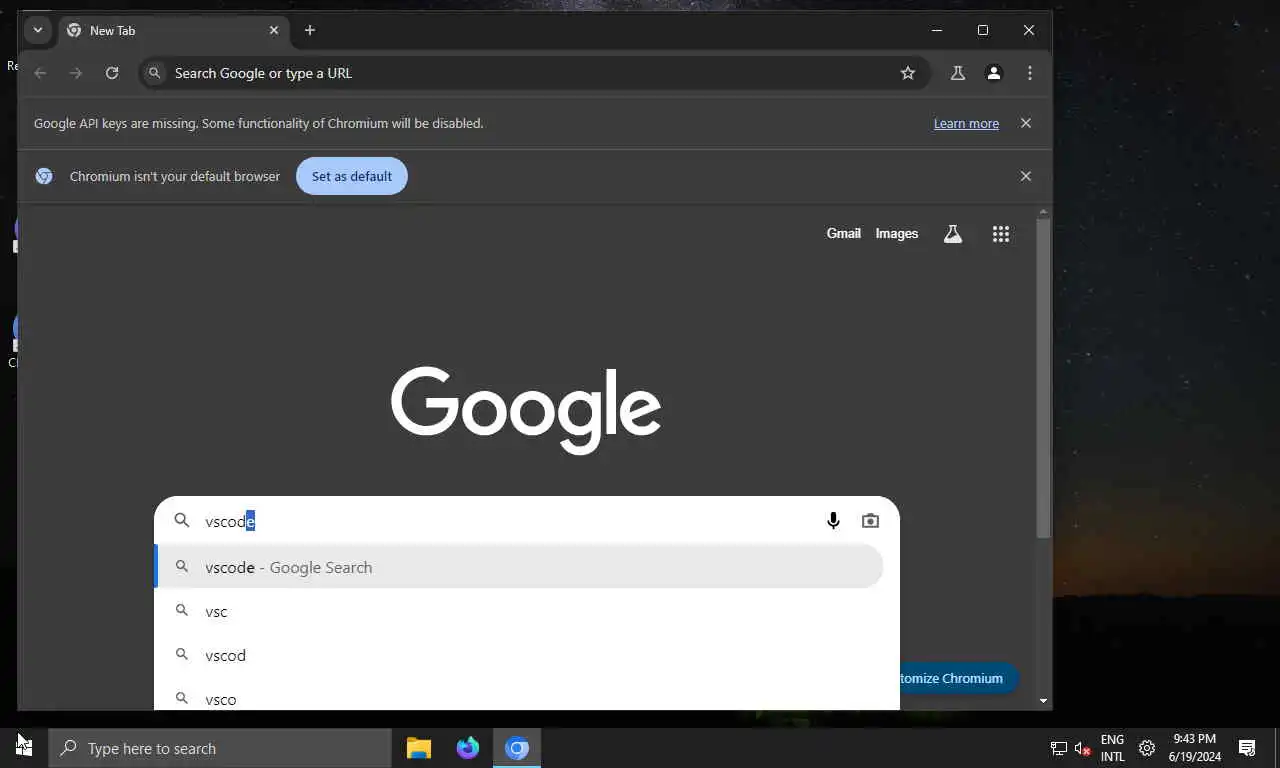Dismiss the Google API keys infobar
The height and width of the screenshot is (768, 1280).
[1025, 123]
